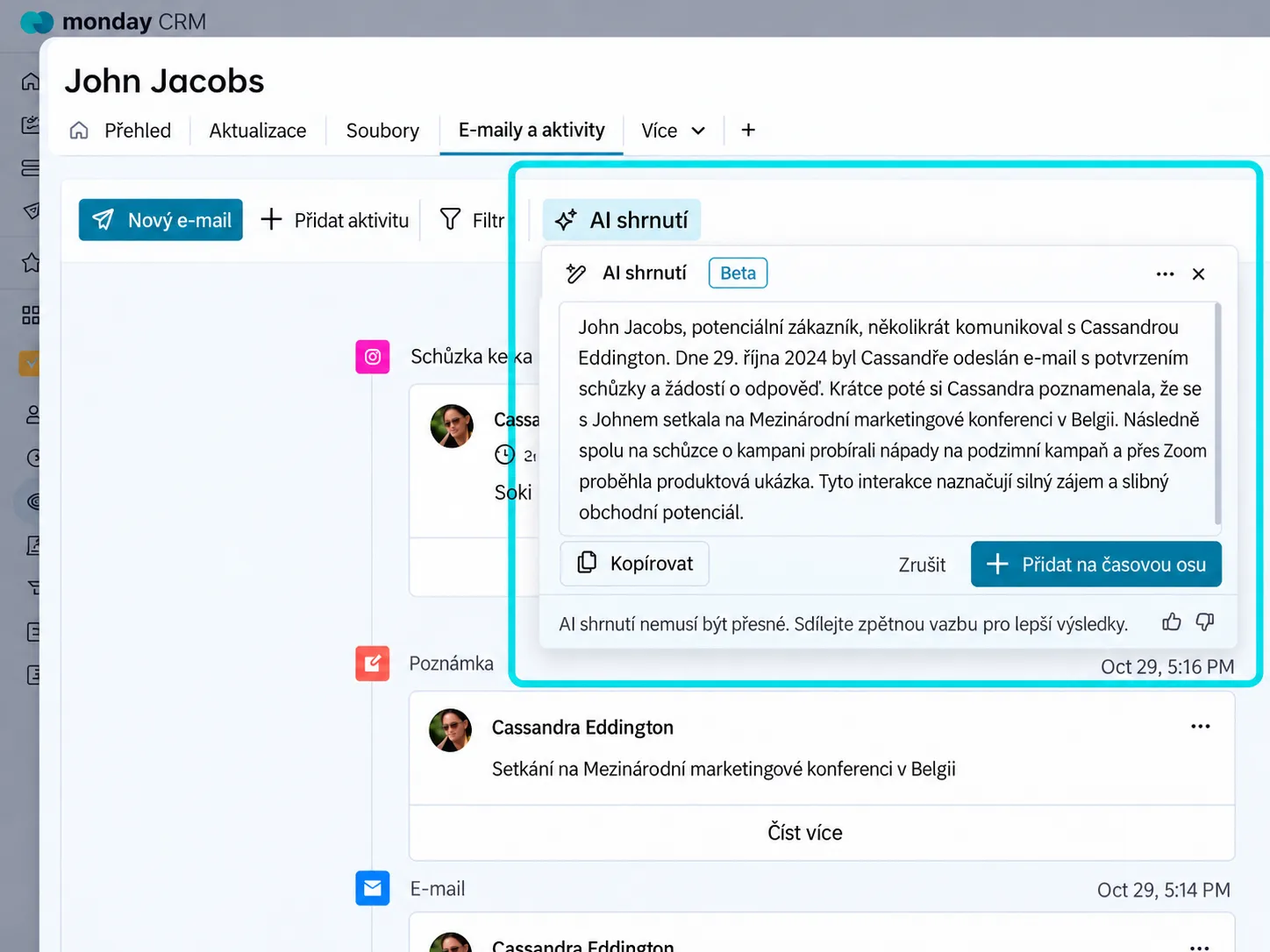Click Přidat na časovou osu
Image resolution: width=1270 pixels, height=952 pixels.
1096,565
